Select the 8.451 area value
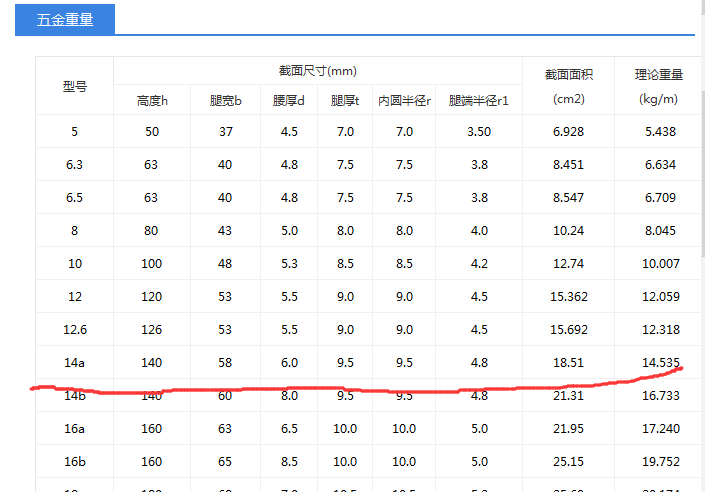The width and height of the screenshot is (705, 492). point(568,165)
